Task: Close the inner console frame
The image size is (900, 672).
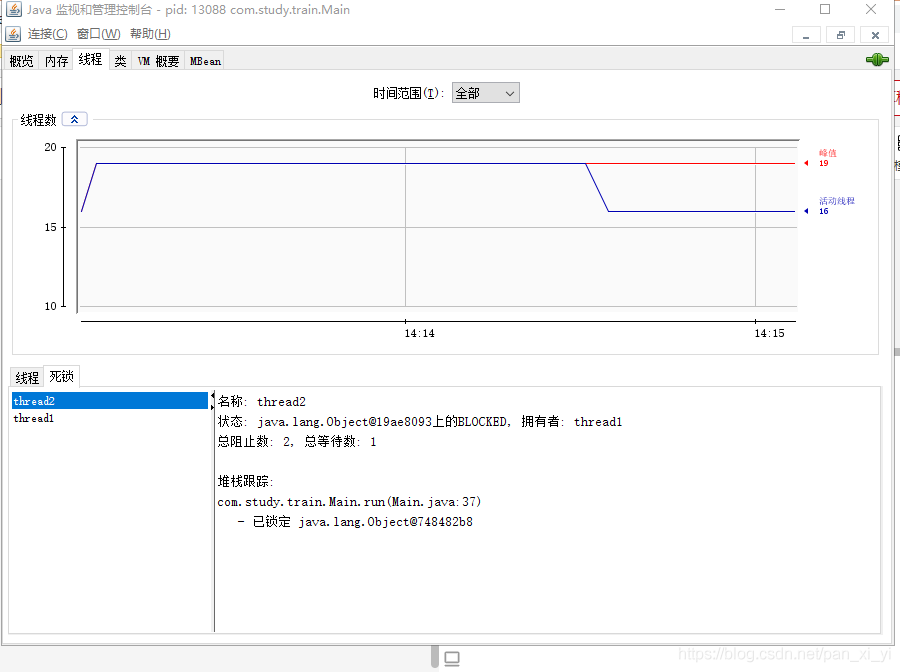Action: tap(875, 35)
